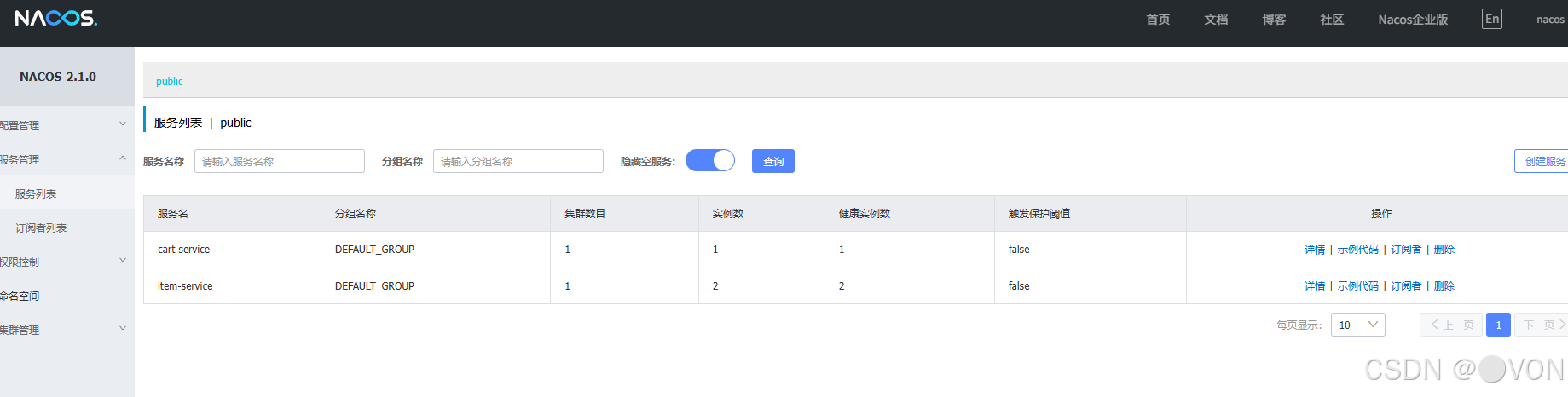This screenshot has width=1568, height=397.
Task: Open 示例代码 for cart-service
Action: point(1358,250)
